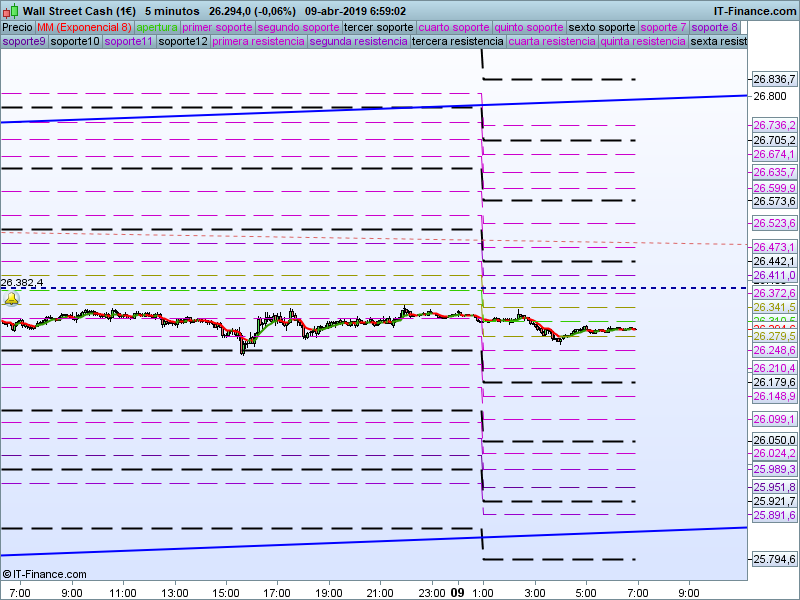This screenshot has height=600, width=800.
Task: Select the MM (Exponencial 8) legend label
Action: tap(84, 28)
